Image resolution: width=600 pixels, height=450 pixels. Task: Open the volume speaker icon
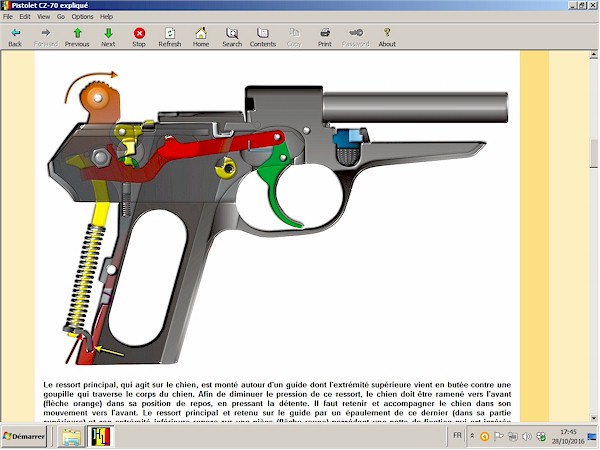(527, 437)
